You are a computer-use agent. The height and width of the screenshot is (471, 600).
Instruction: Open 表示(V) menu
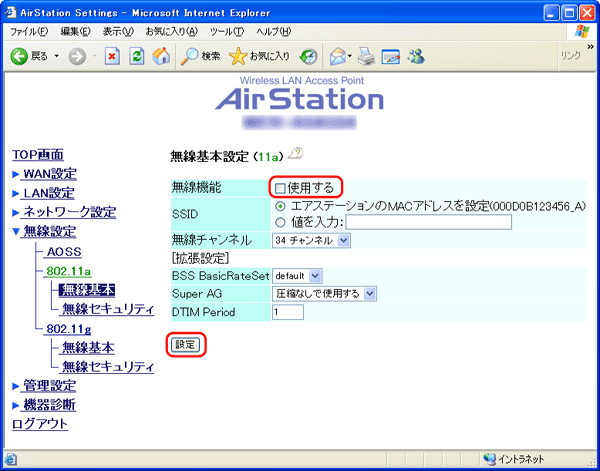click(x=118, y=32)
